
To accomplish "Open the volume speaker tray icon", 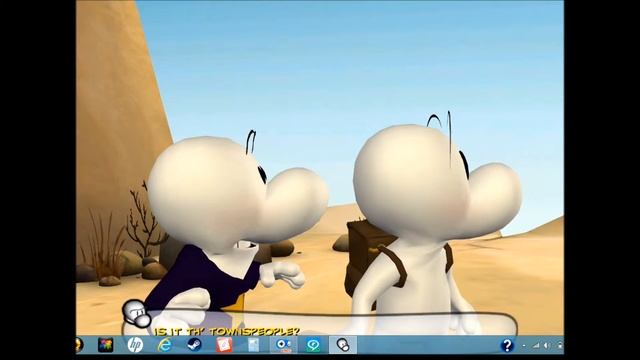I will coord(548,346).
